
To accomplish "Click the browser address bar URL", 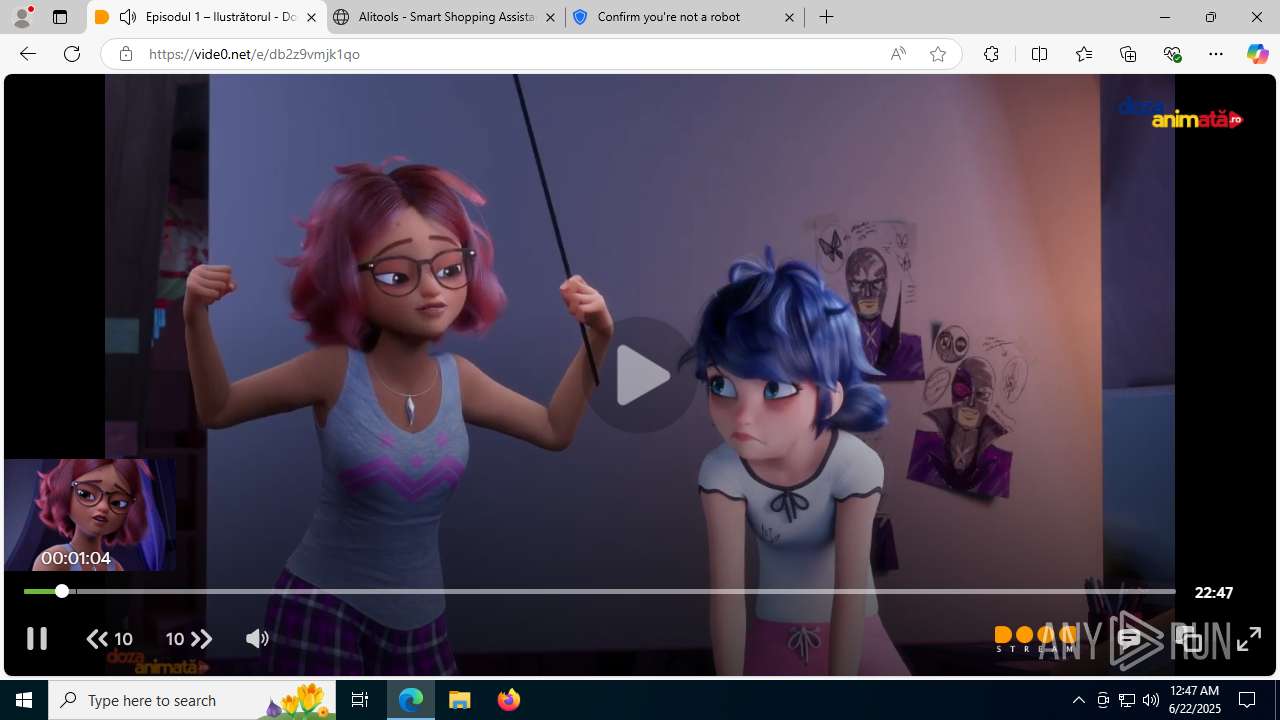I will [254, 54].
